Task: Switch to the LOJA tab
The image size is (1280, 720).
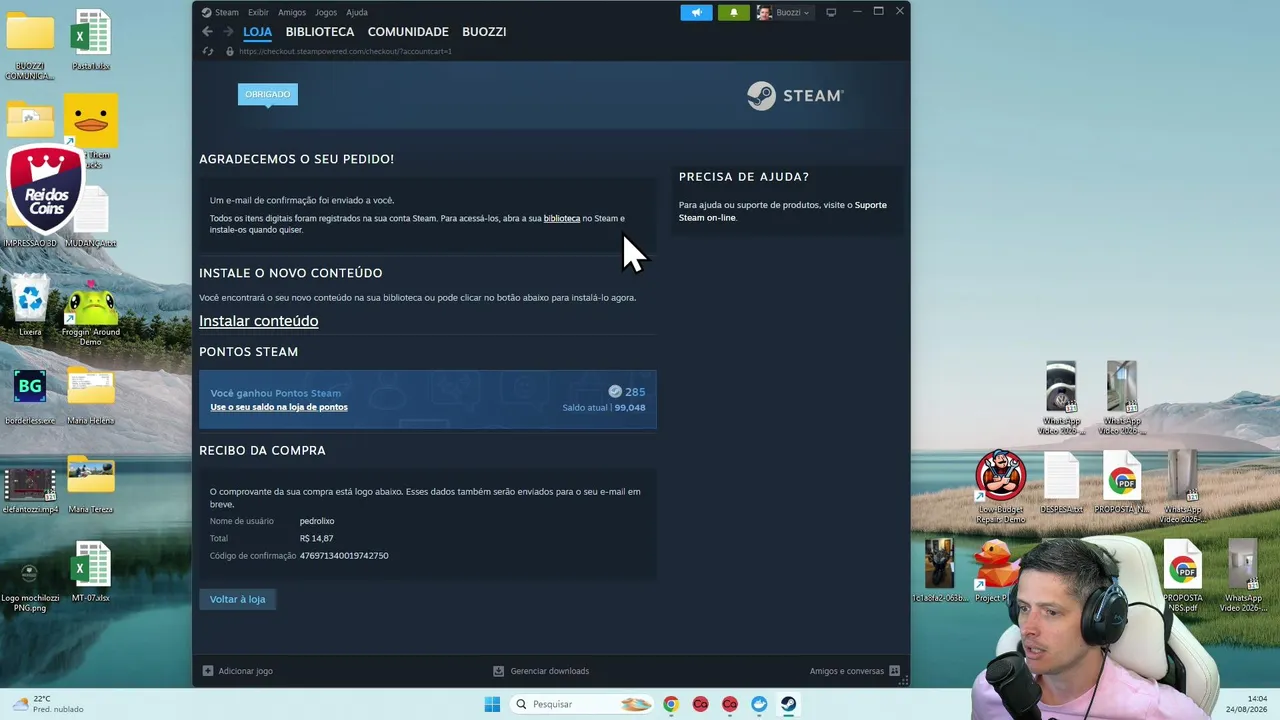Action: [x=257, y=32]
